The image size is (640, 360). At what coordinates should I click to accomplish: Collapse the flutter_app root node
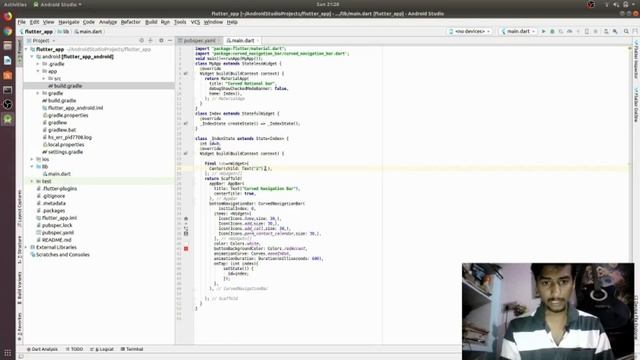coord(27,49)
